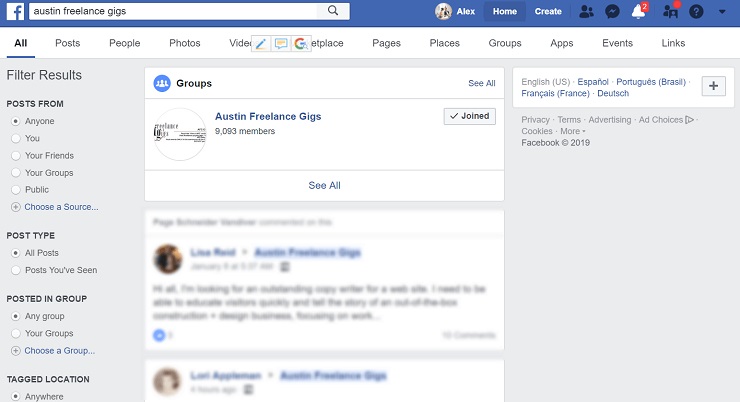Switch language to Español
740x402 pixels.
(x=593, y=82)
